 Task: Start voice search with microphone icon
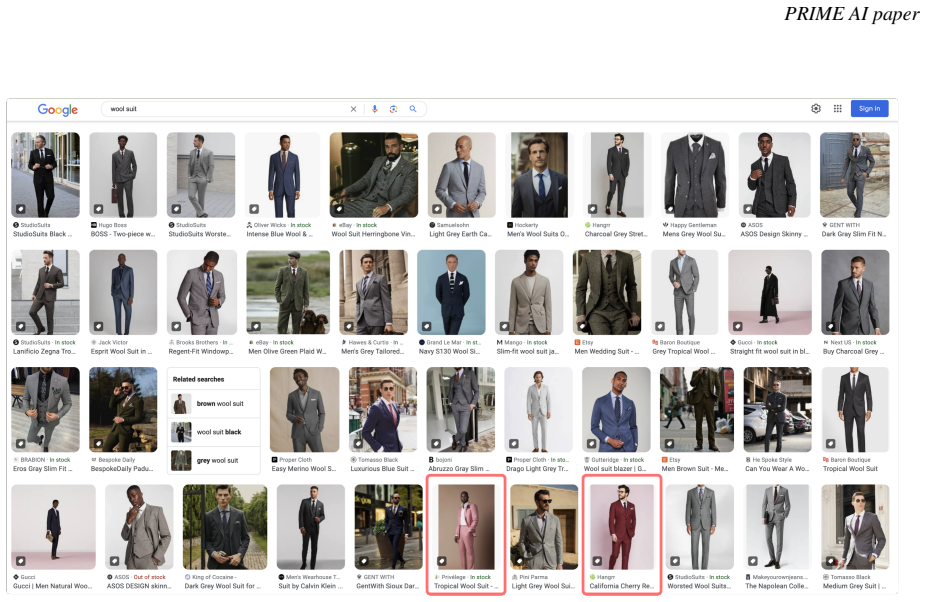(x=374, y=109)
